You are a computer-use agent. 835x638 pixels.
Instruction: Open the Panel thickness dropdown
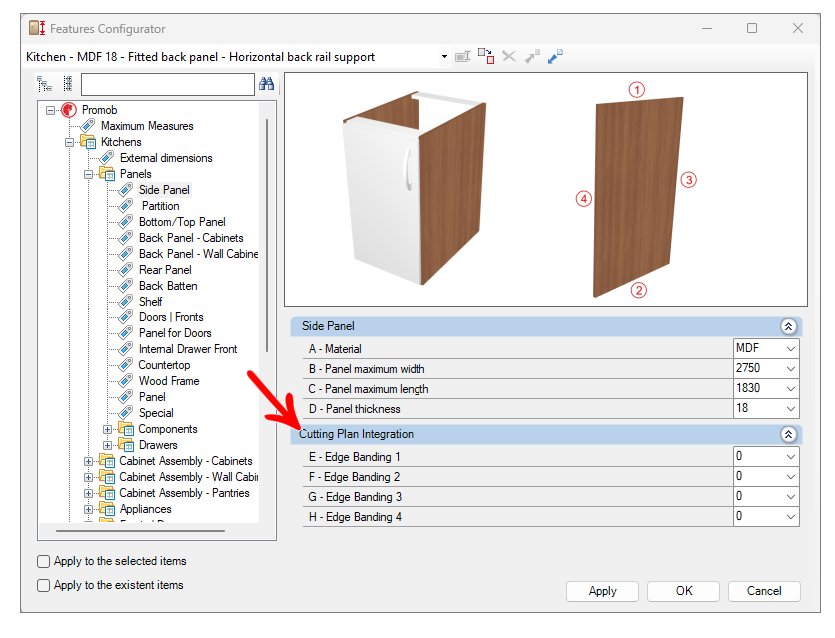coord(791,408)
